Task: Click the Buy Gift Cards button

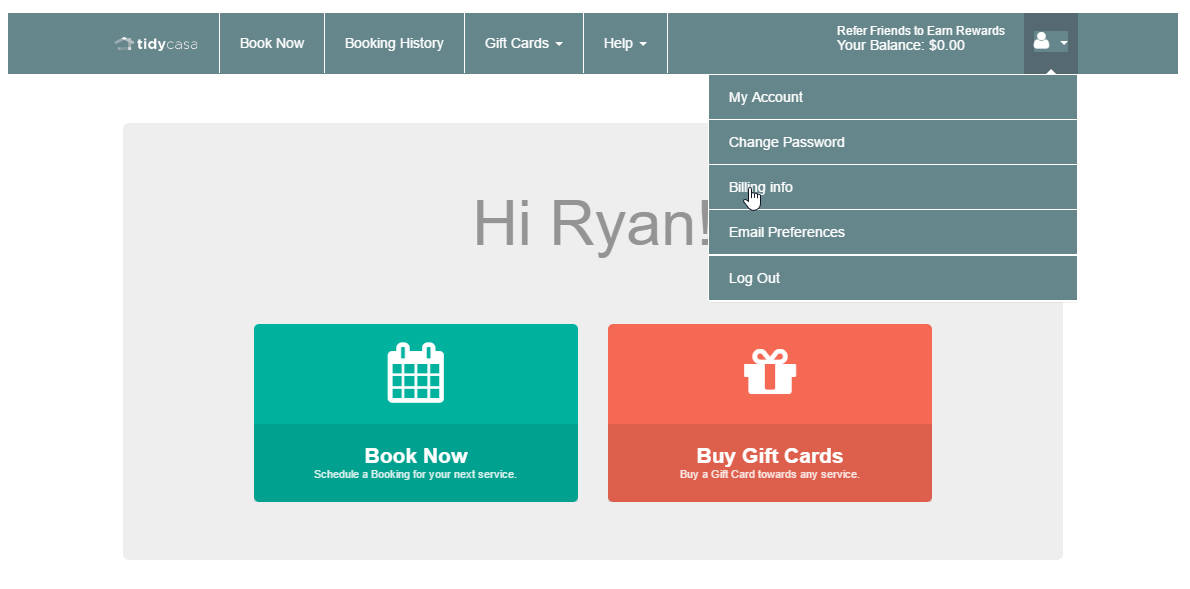Action: click(x=770, y=413)
